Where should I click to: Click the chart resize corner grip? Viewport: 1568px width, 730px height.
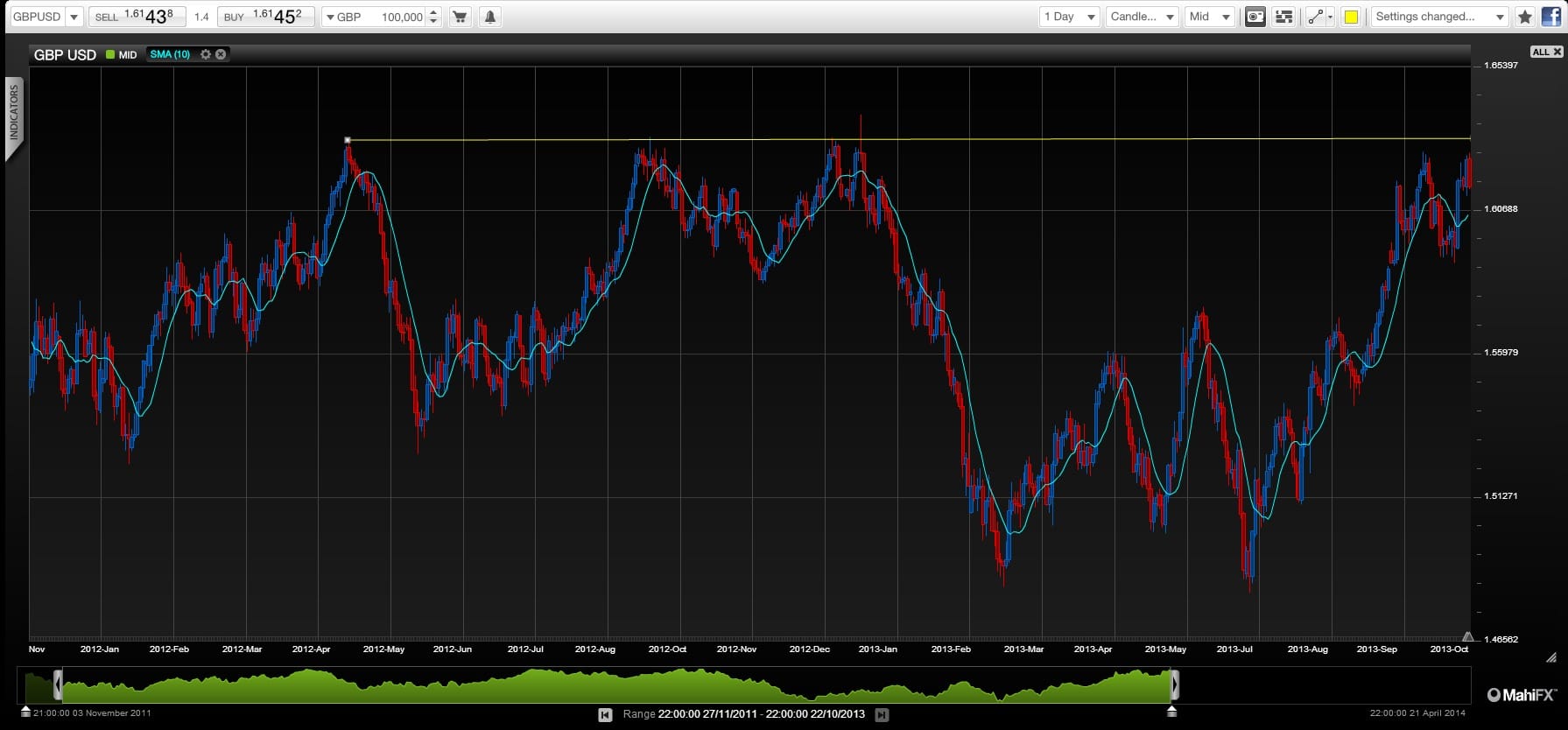pyautogui.click(x=1551, y=656)
